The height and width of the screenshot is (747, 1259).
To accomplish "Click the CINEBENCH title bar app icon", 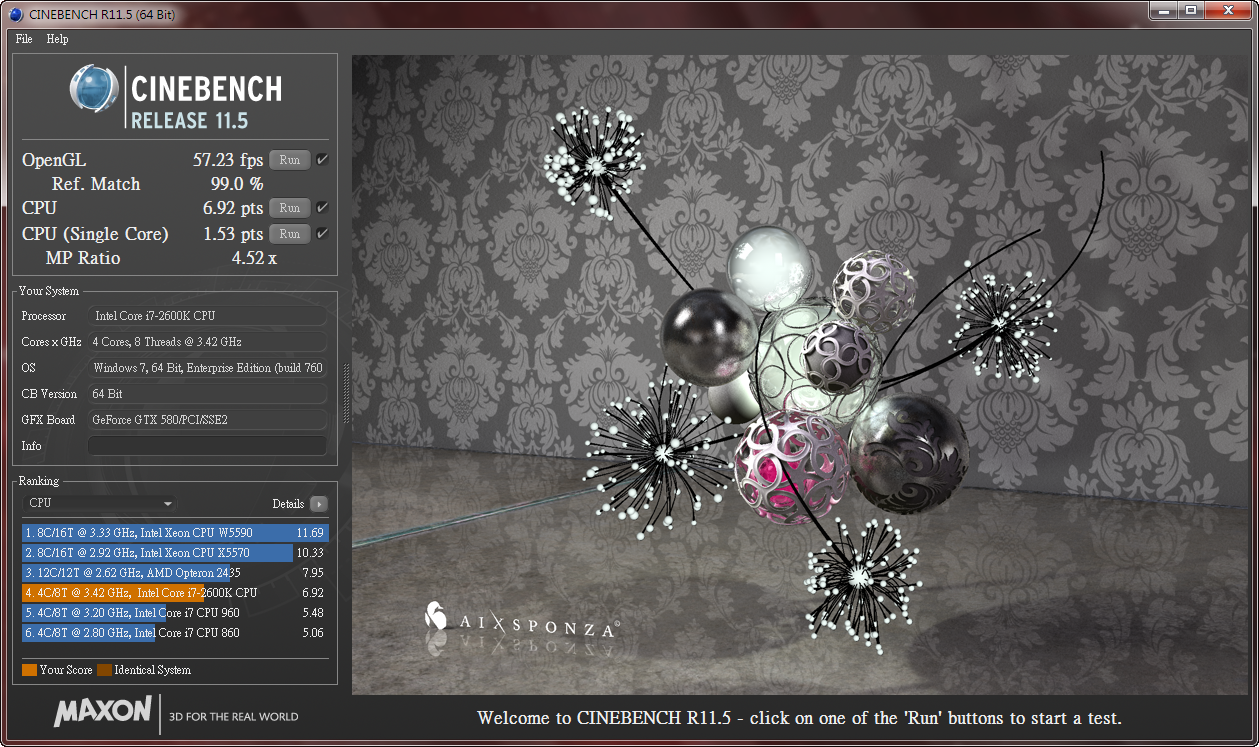I will pyautogui.click(x=17, y=13).
